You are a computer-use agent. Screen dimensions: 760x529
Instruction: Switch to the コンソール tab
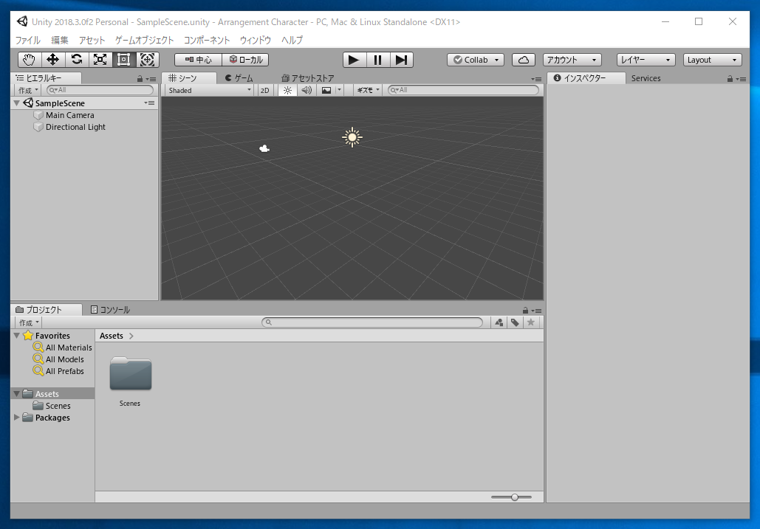pos(111,309)
